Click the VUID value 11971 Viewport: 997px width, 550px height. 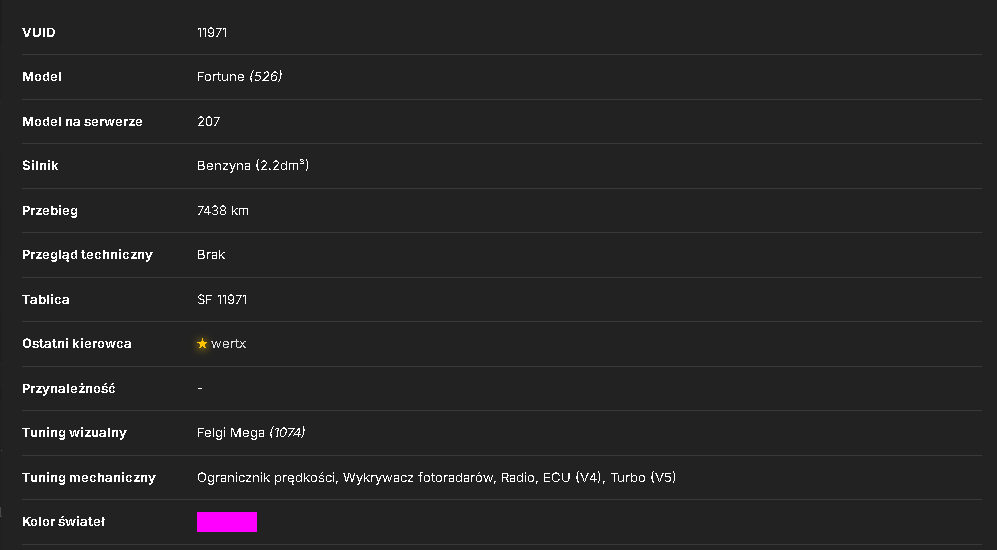212,32
